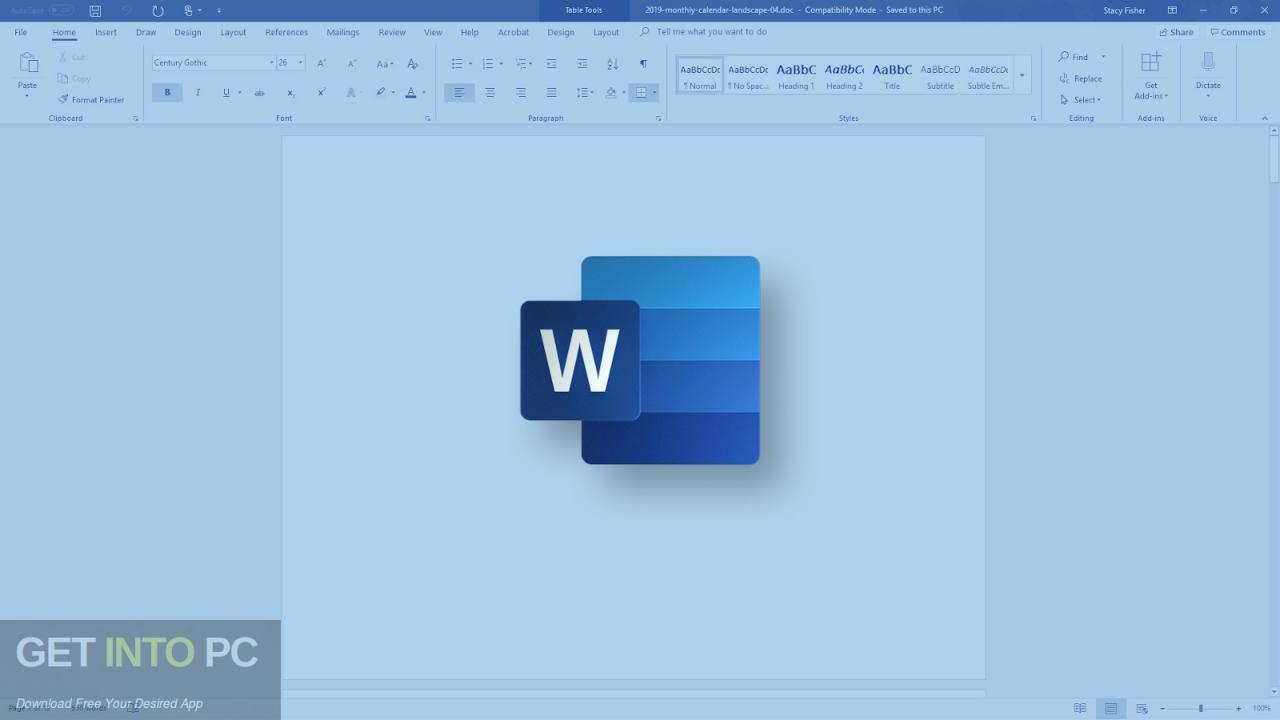Viewport: 1280px width, 720px height.
Task: Click the Save icon in the title bar
Action: click(95, 10)
